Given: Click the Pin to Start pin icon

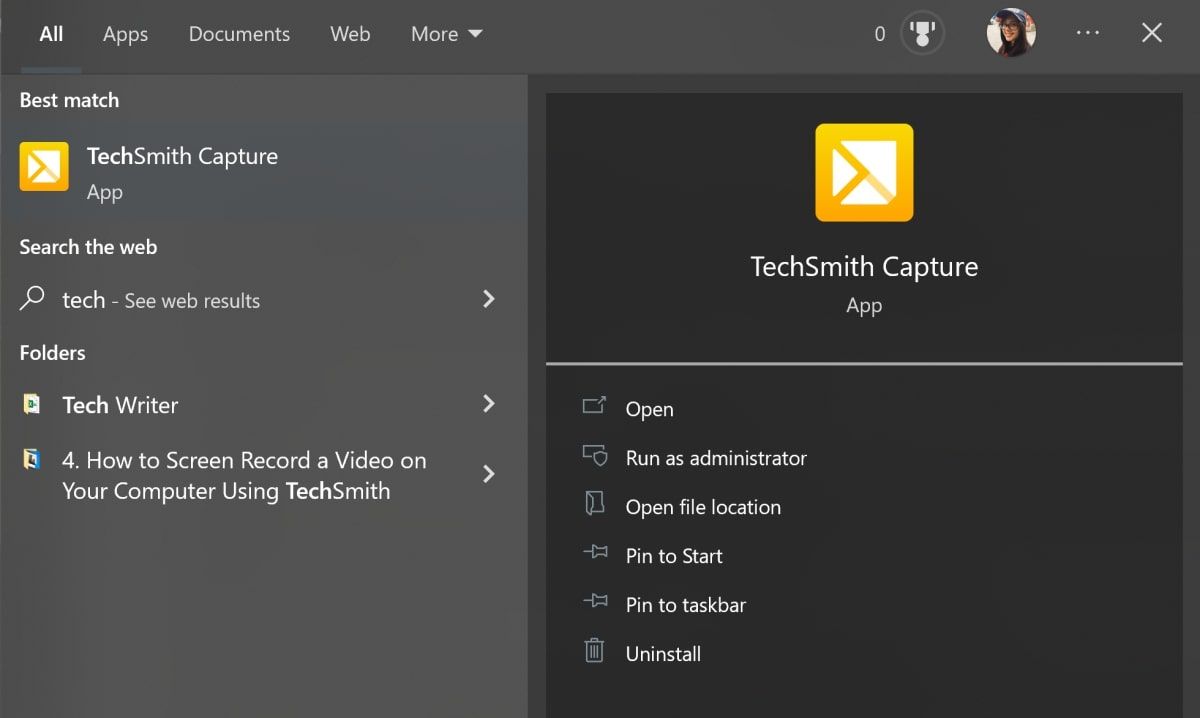Looking at the screenshot, I should click(596, 555).
